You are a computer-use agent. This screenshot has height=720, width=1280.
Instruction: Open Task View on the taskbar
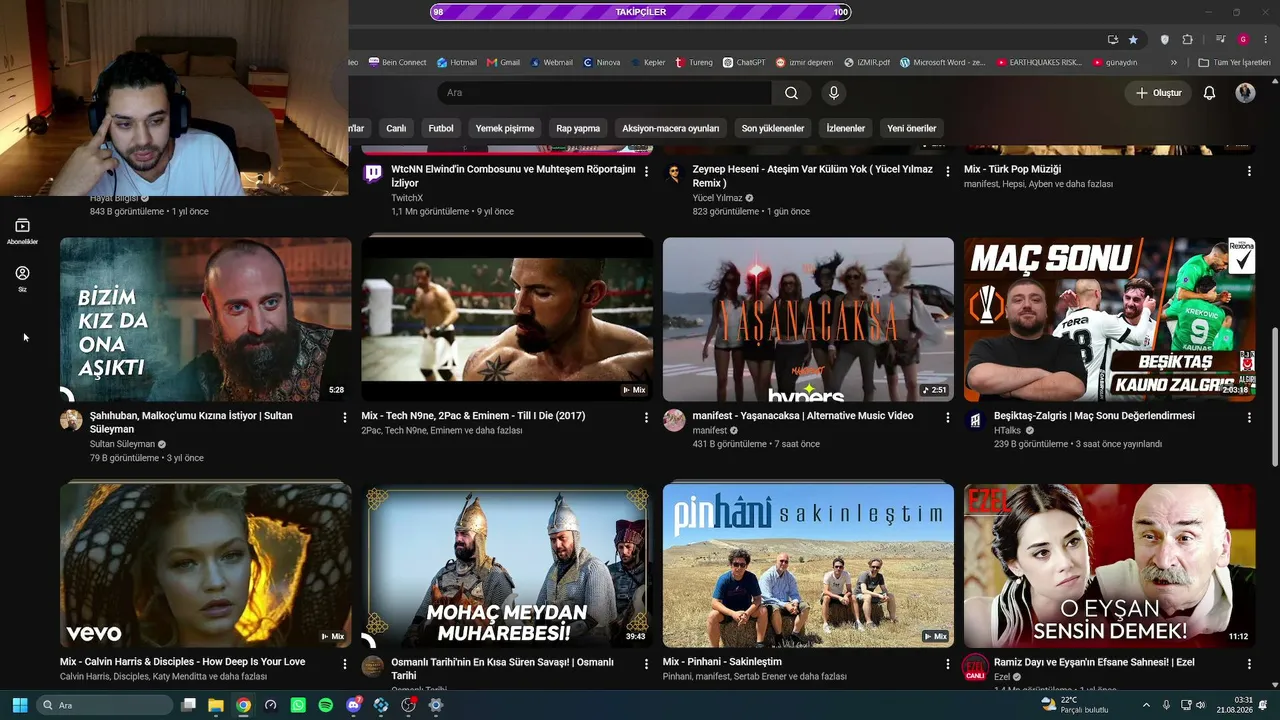click(188, 705)
